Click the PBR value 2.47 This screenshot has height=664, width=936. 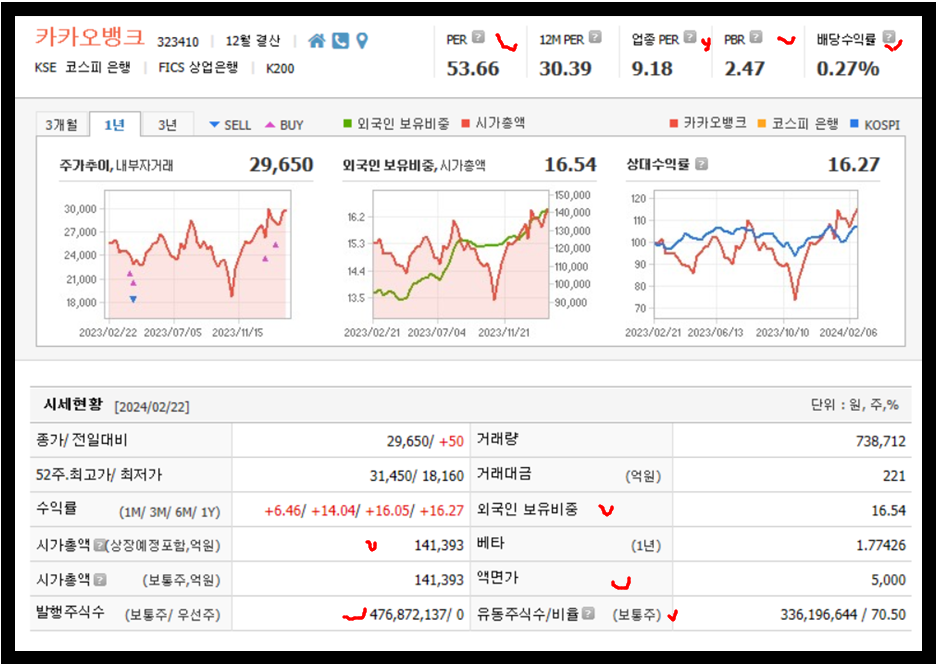[x=744, y=69]
